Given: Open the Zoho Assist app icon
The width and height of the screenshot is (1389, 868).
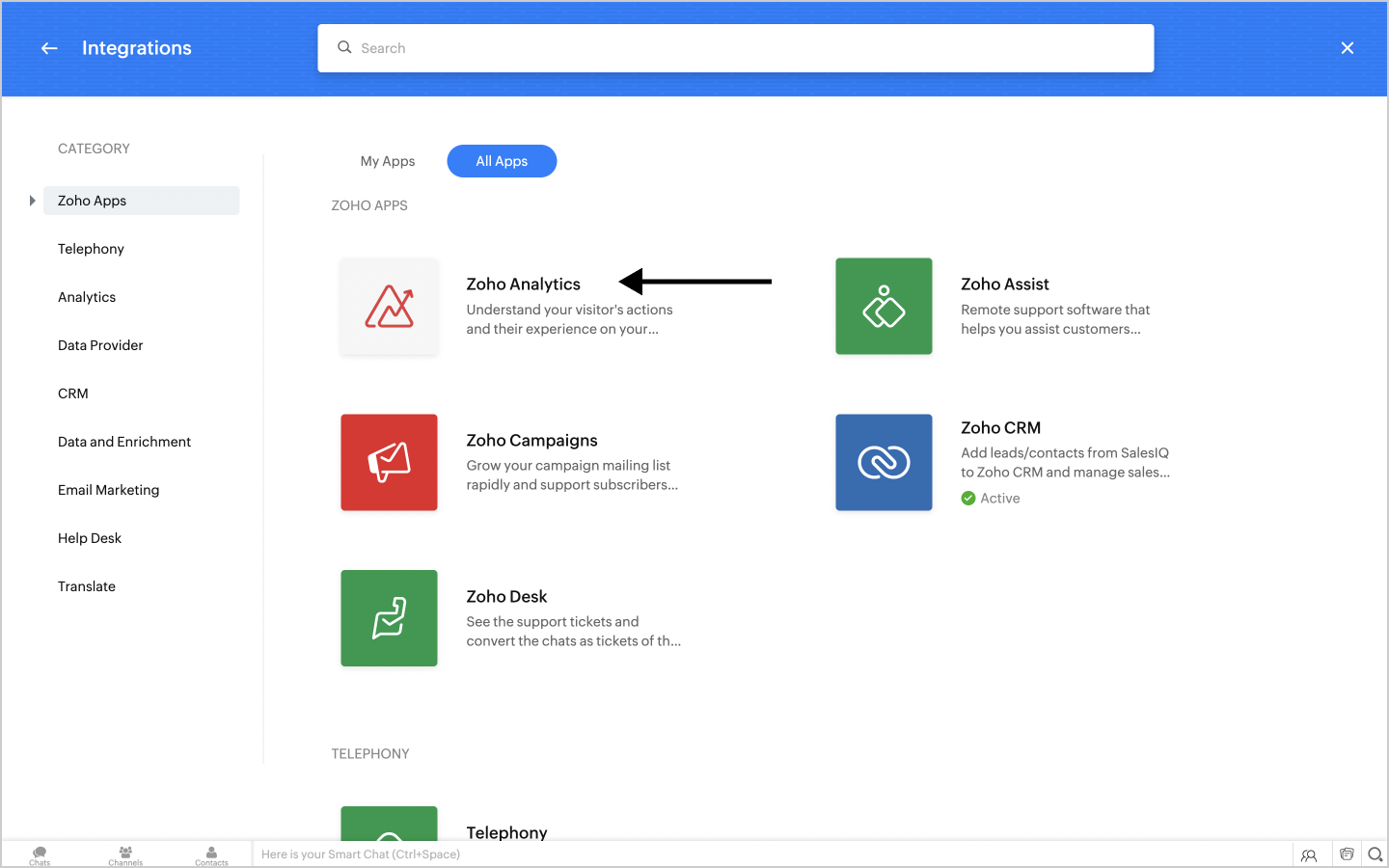Looking at the screenshot, I should coord(884,307).
